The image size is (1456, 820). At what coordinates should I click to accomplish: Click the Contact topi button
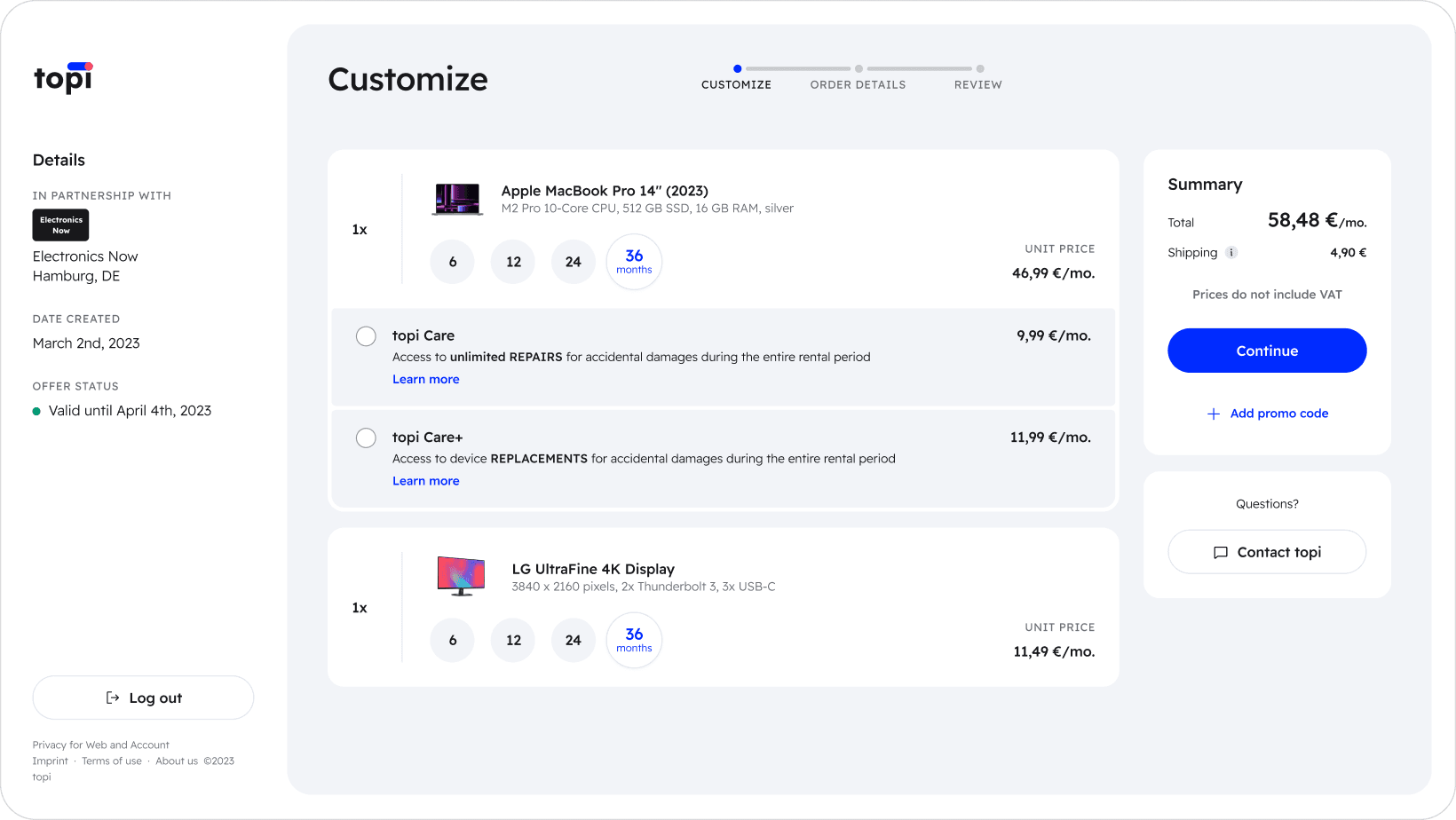point(1267,552)
